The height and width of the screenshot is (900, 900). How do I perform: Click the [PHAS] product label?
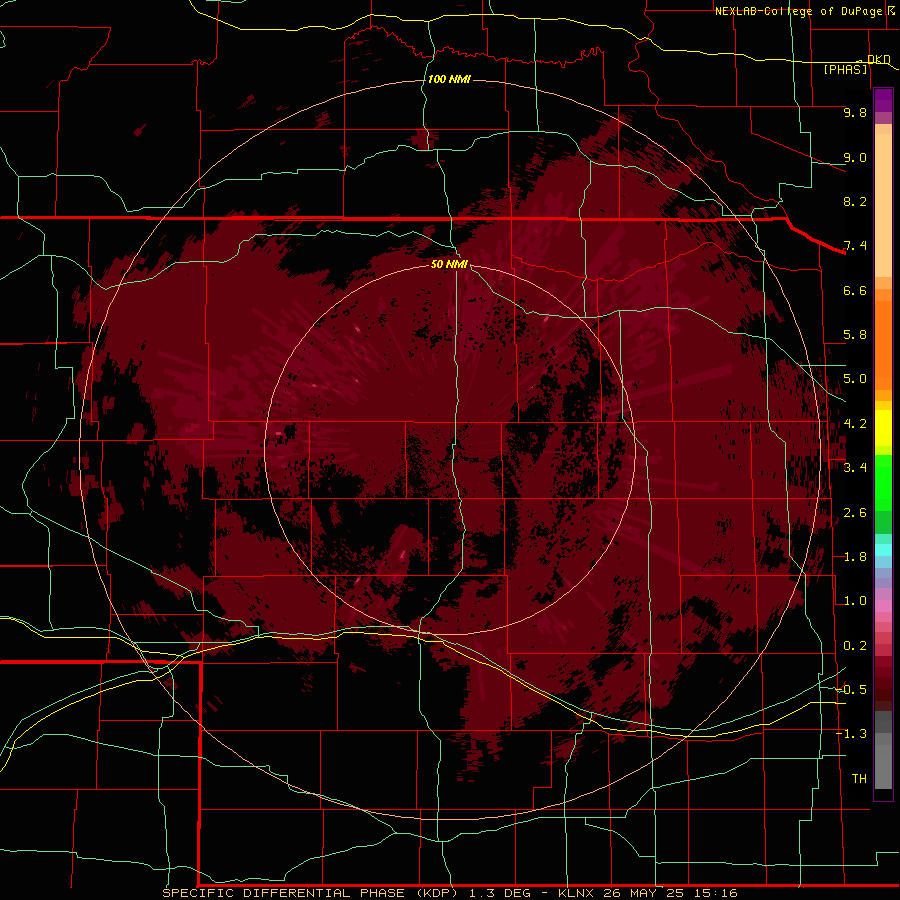pyautogui.click(x=845, y=70)
